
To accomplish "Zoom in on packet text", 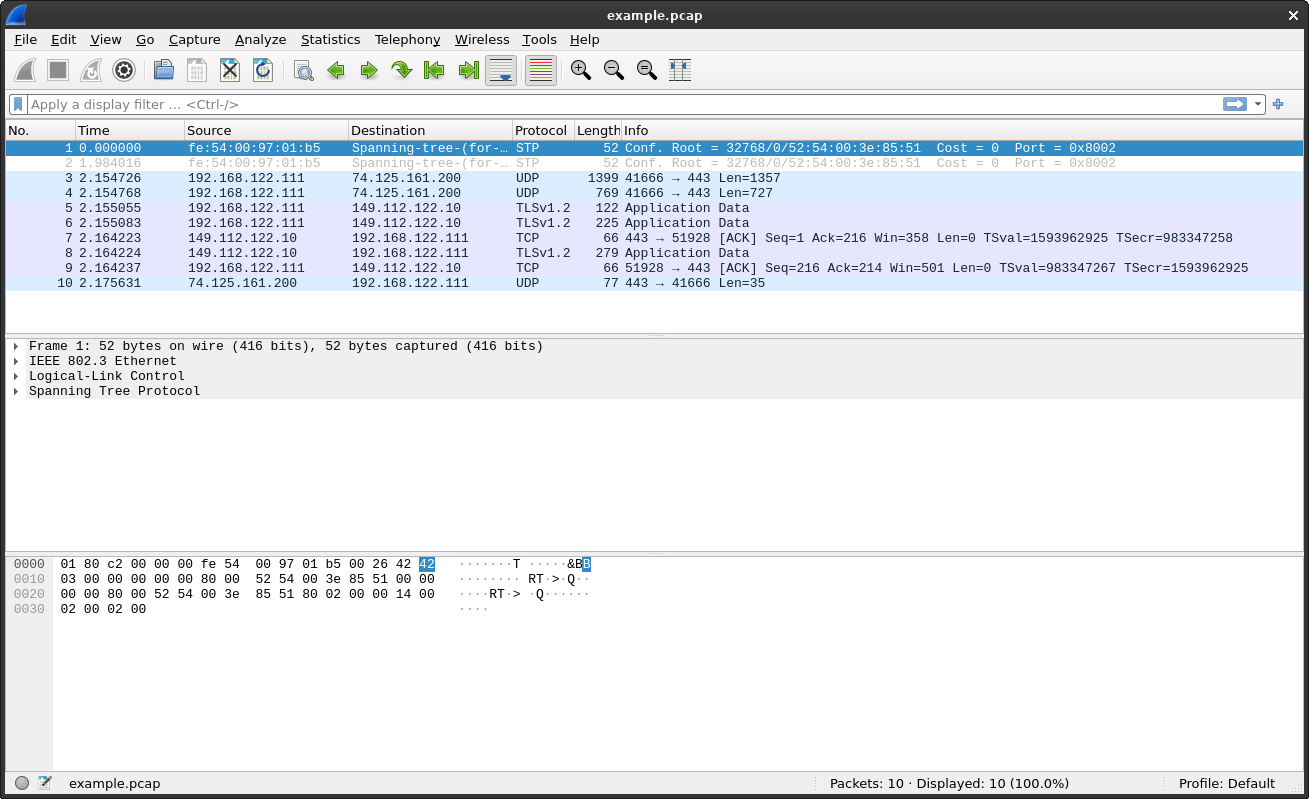I will (580, 70).
